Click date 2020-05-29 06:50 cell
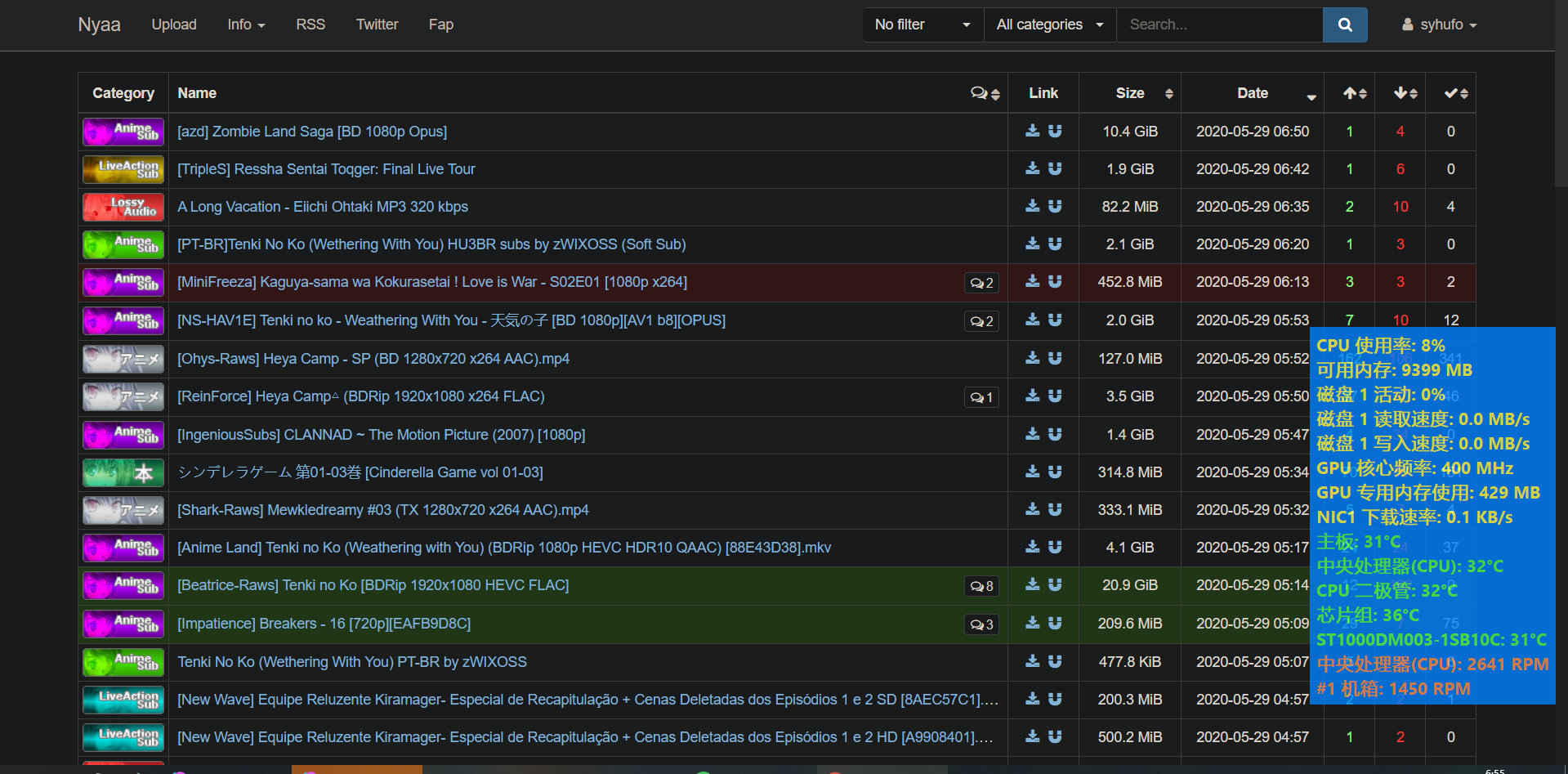The width and height of the screenshot is (1568, 774). coord(1253,132)
